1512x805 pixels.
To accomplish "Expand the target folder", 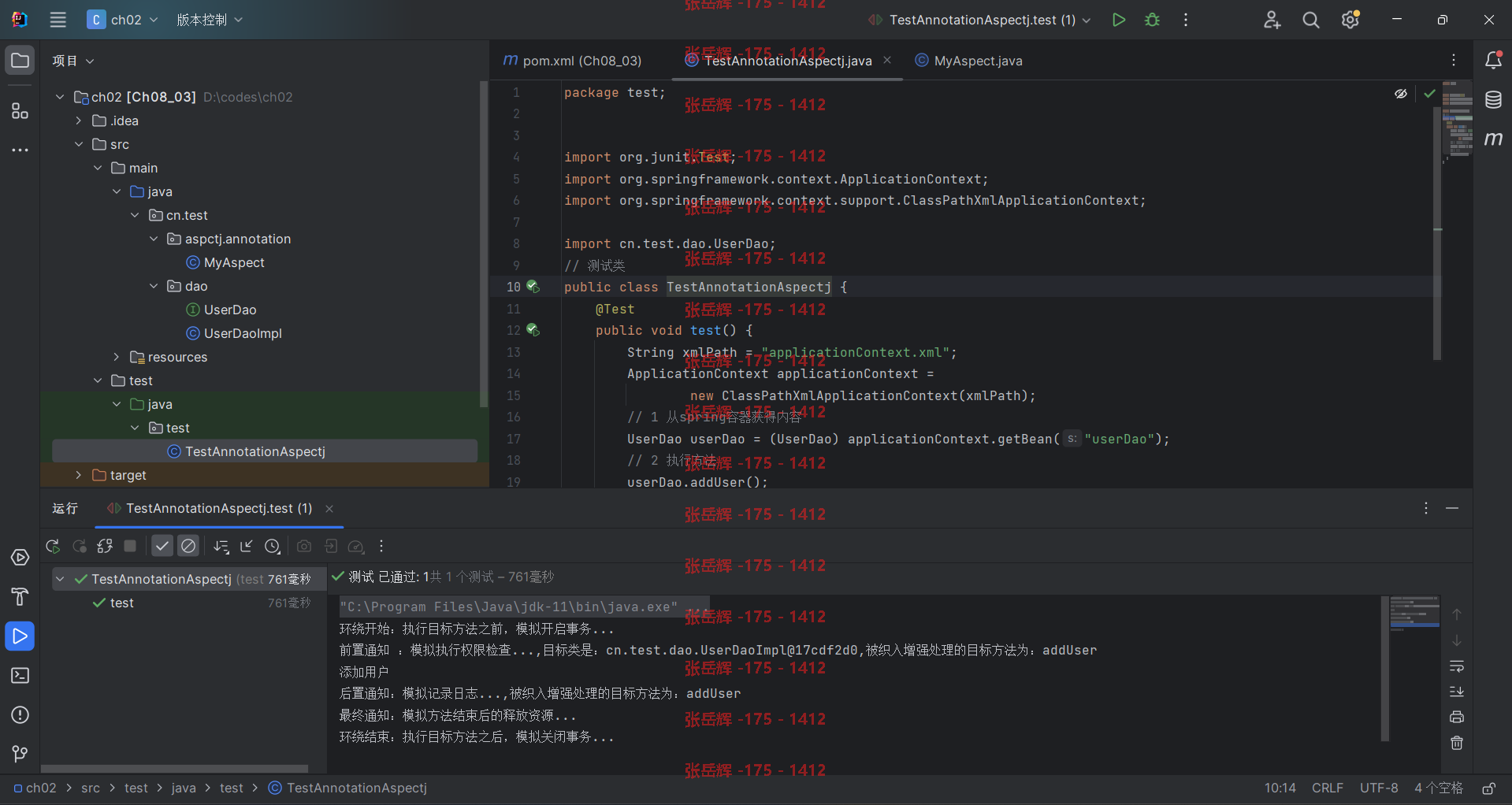I will [x=79, y=475].
